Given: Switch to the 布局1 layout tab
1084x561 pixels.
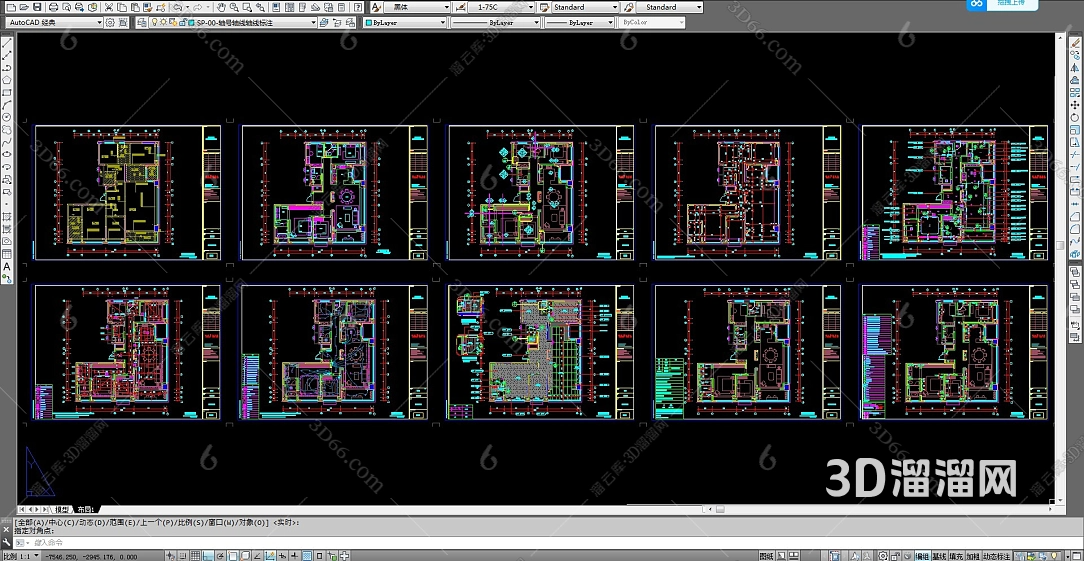Looking at the screenshot, I should (86, 509).
